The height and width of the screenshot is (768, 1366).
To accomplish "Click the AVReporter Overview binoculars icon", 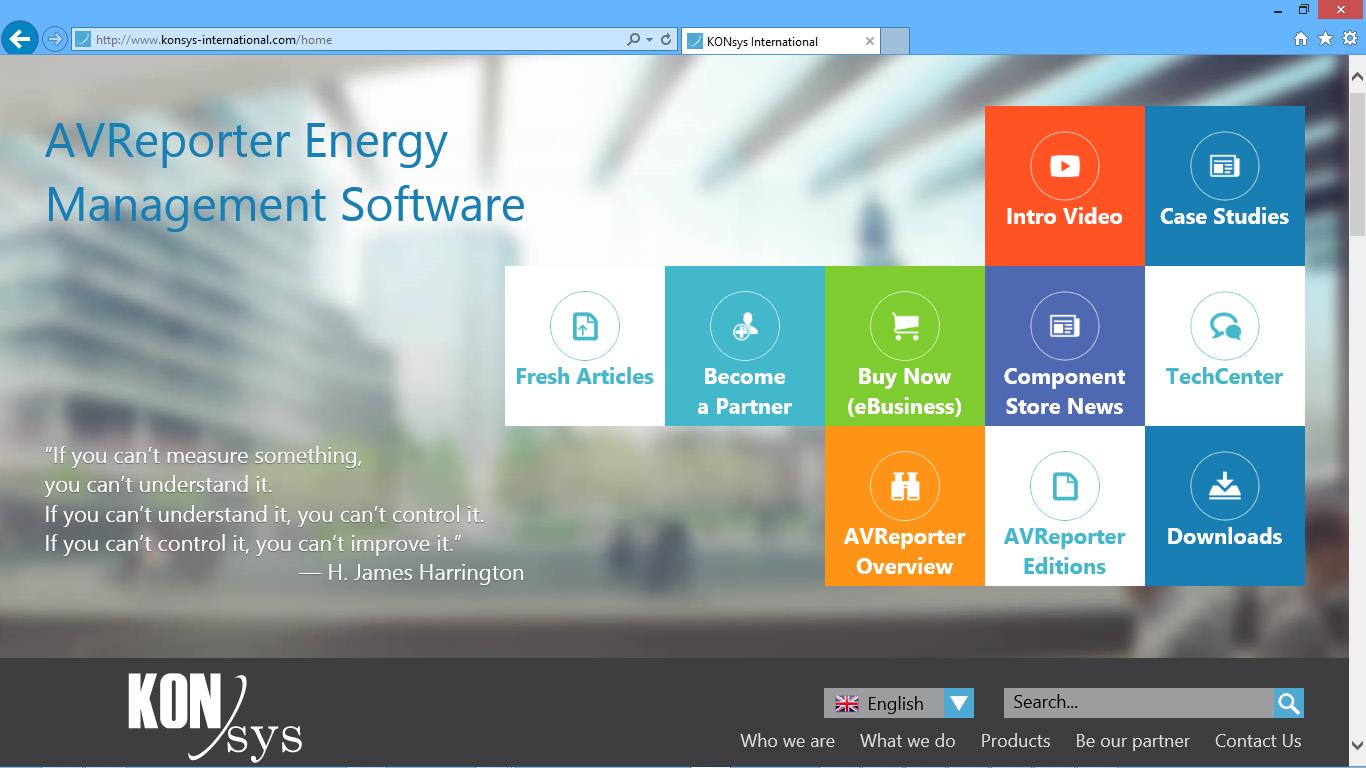I will pos(904,486).
